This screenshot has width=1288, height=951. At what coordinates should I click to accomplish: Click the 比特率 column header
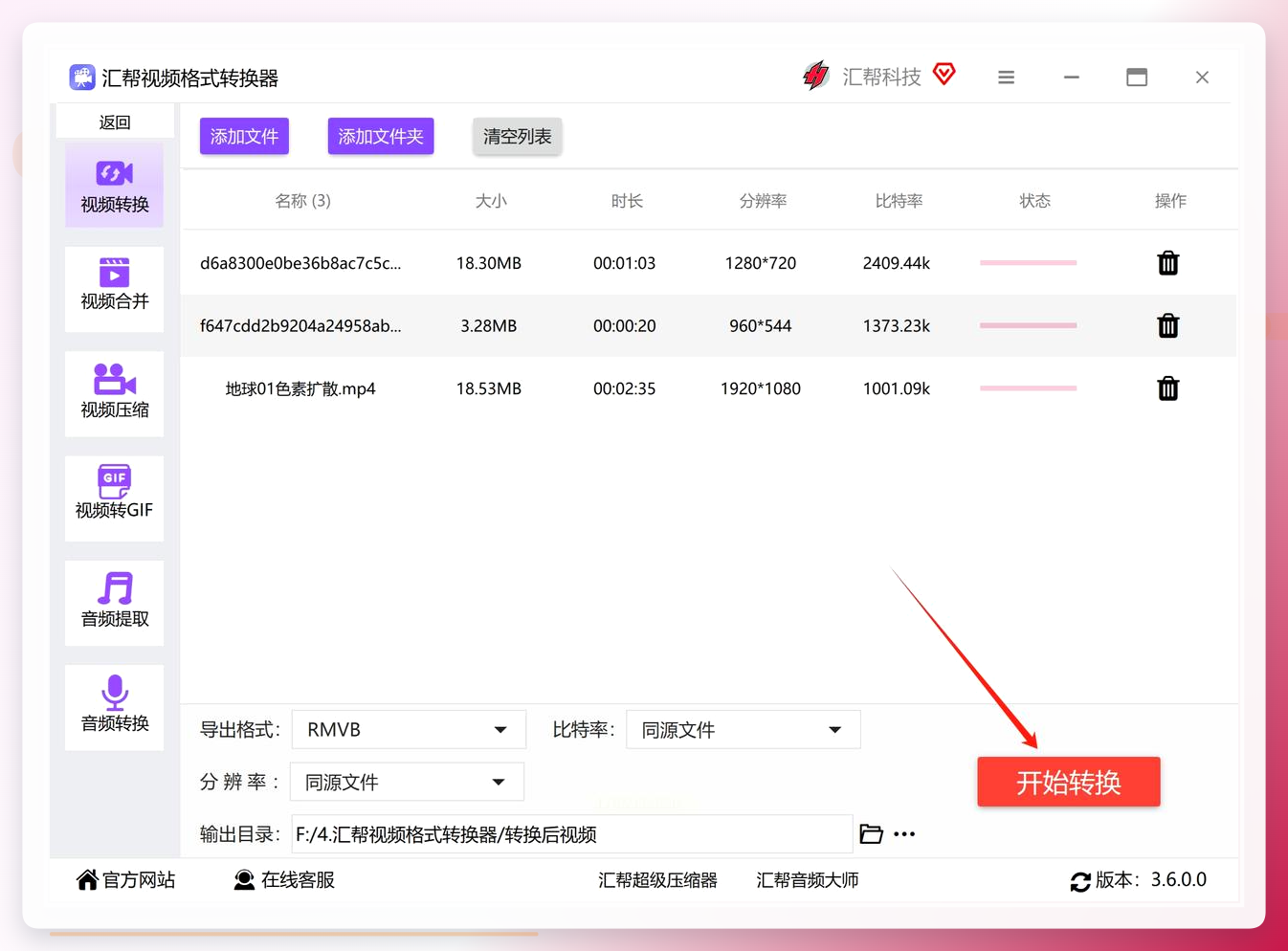click(x=899, y=201)
